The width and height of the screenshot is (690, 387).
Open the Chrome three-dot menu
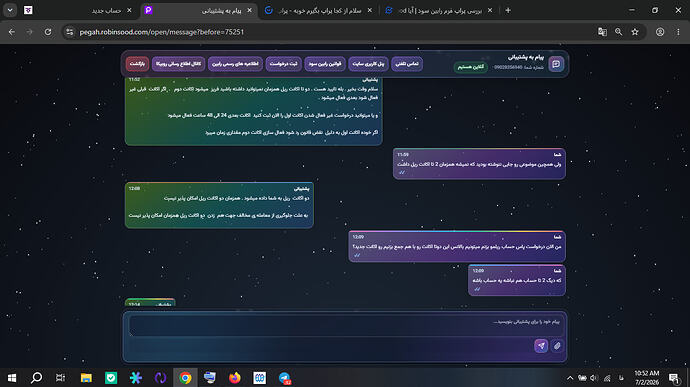[678, 32]
